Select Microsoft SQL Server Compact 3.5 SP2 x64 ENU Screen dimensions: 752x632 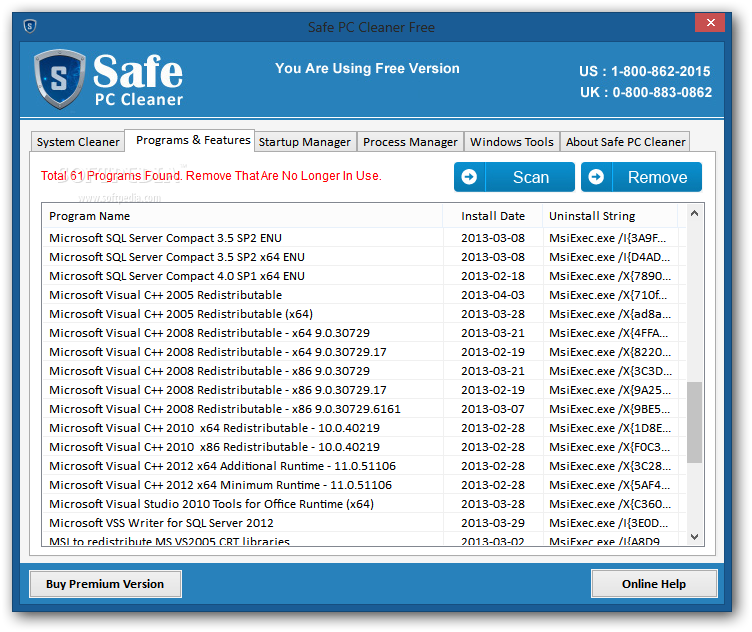click(364, 257)
